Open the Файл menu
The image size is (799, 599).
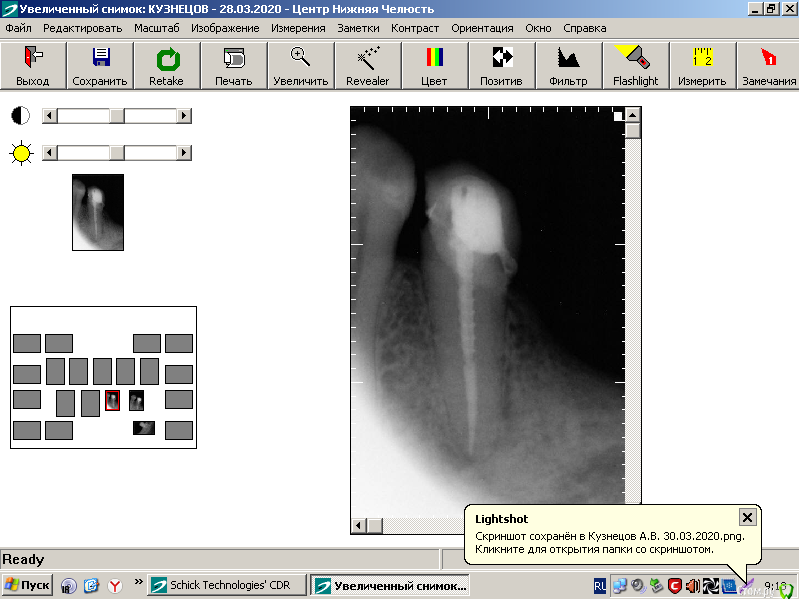click(18, 28)
